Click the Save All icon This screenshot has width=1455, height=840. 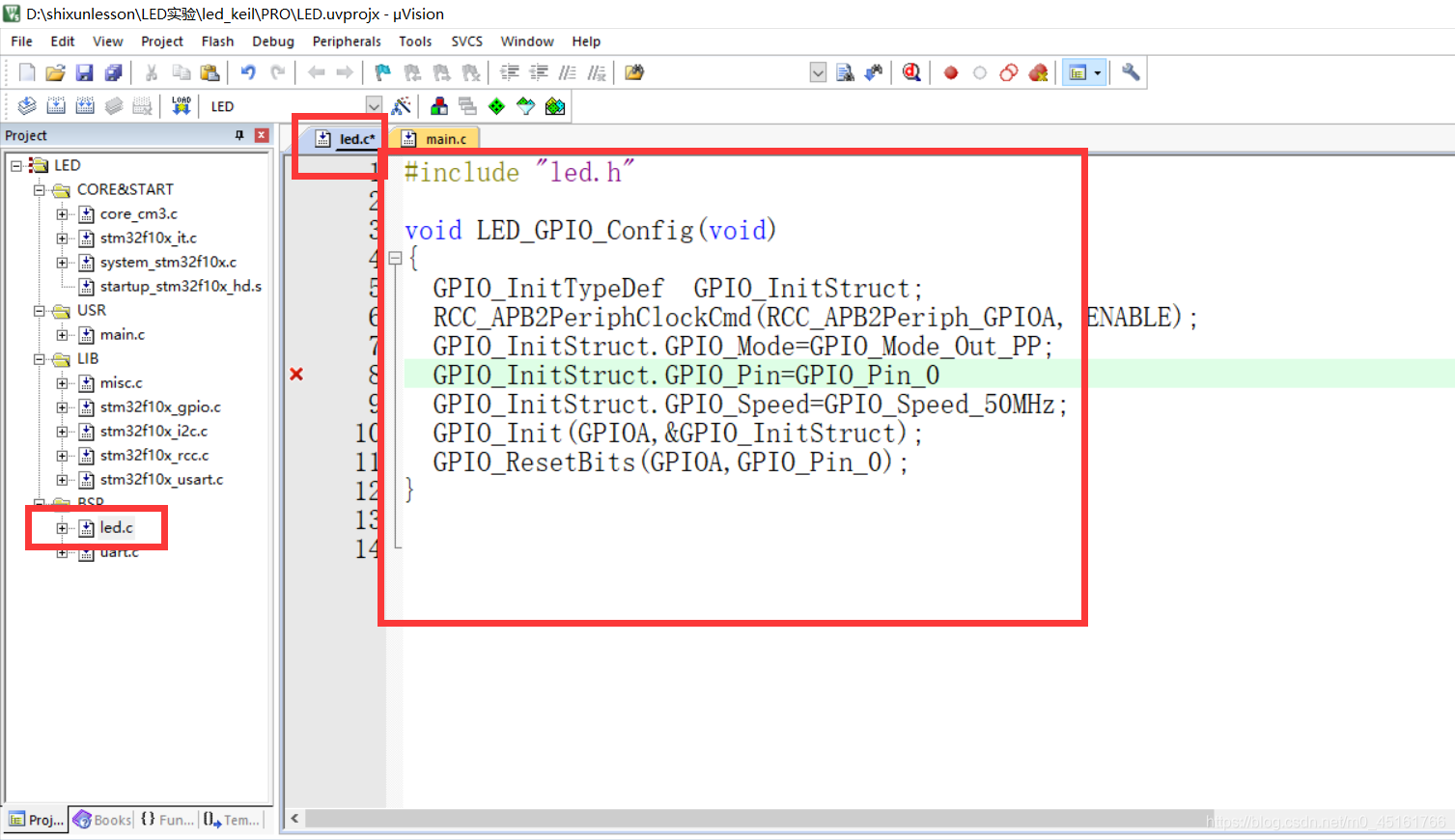[x=114, y=72]
